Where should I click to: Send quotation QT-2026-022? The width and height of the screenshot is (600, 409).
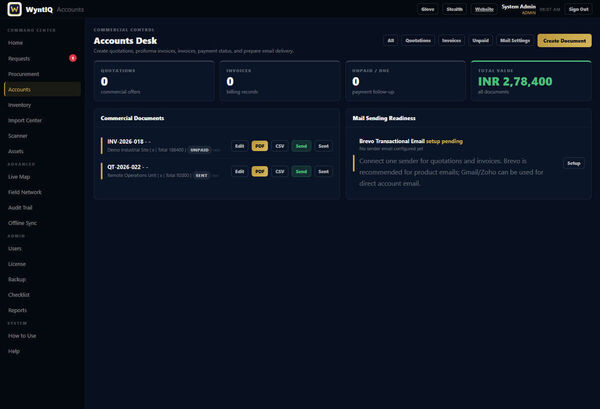pyautogui.click(x=301, y=171)
